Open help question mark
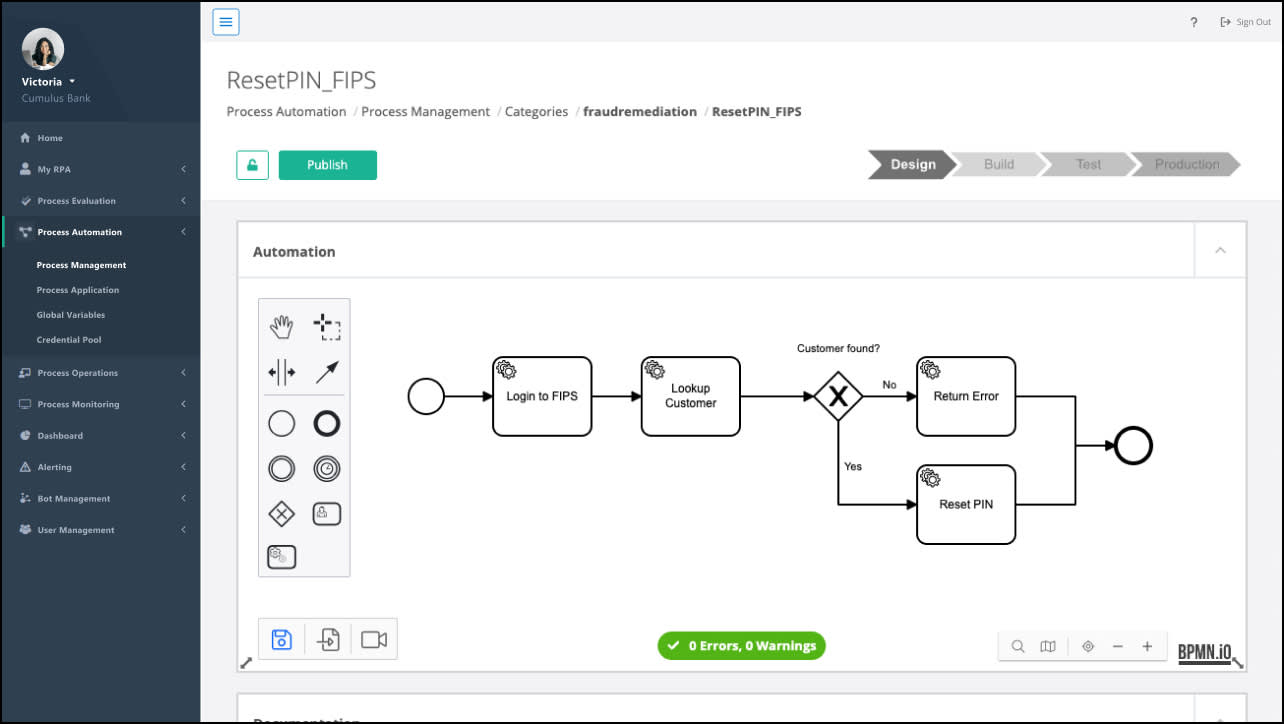 1194,22
